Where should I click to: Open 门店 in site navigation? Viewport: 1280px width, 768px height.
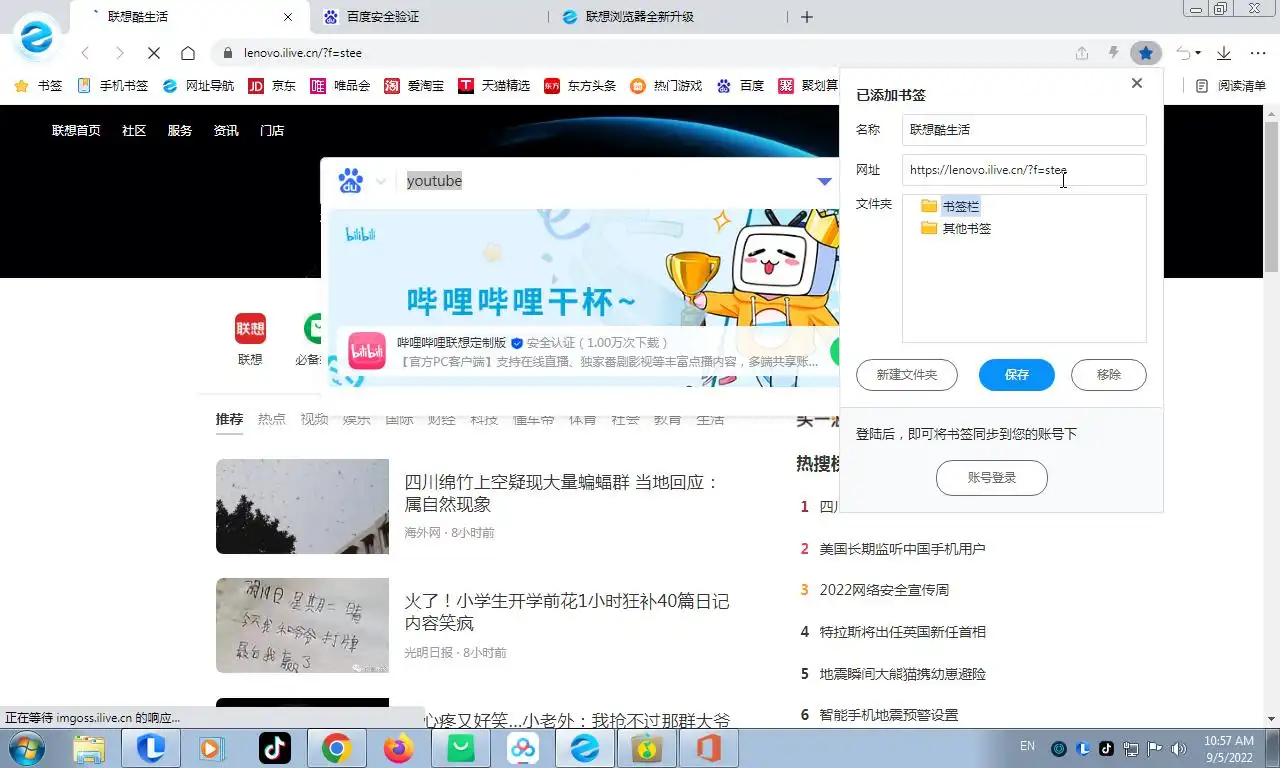point(272,130)
